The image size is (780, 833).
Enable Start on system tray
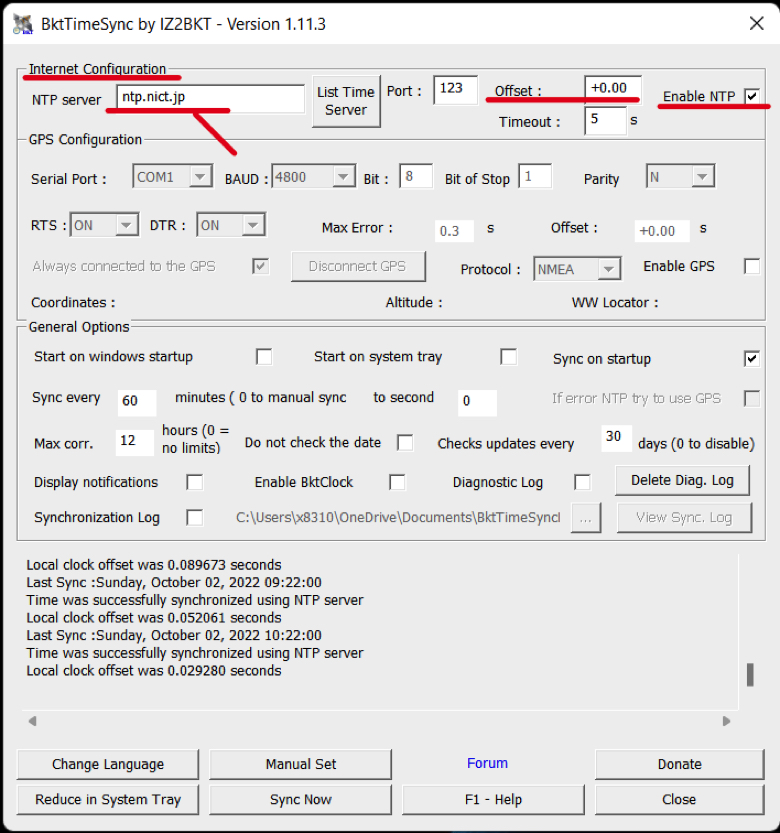click(x=508, y=356)
